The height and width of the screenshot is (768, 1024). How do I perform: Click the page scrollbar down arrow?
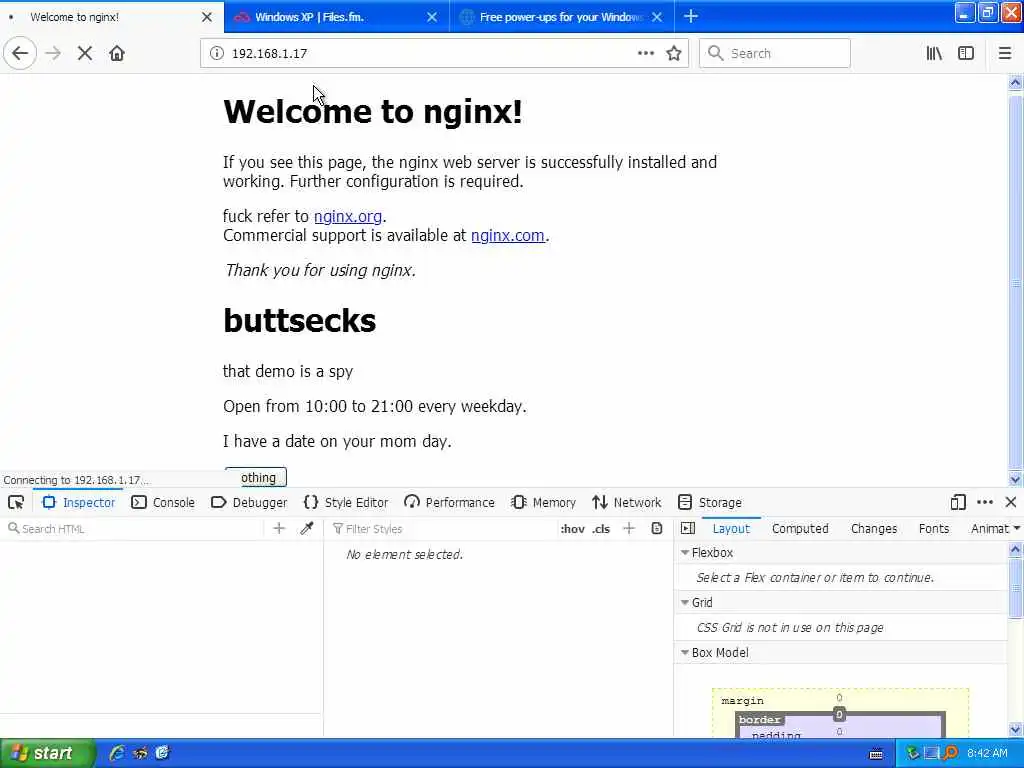tap(1015, 479)
